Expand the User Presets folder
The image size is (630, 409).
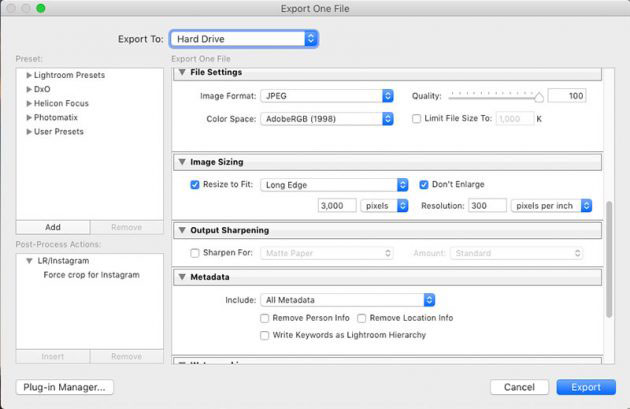[x=29, y=131]
